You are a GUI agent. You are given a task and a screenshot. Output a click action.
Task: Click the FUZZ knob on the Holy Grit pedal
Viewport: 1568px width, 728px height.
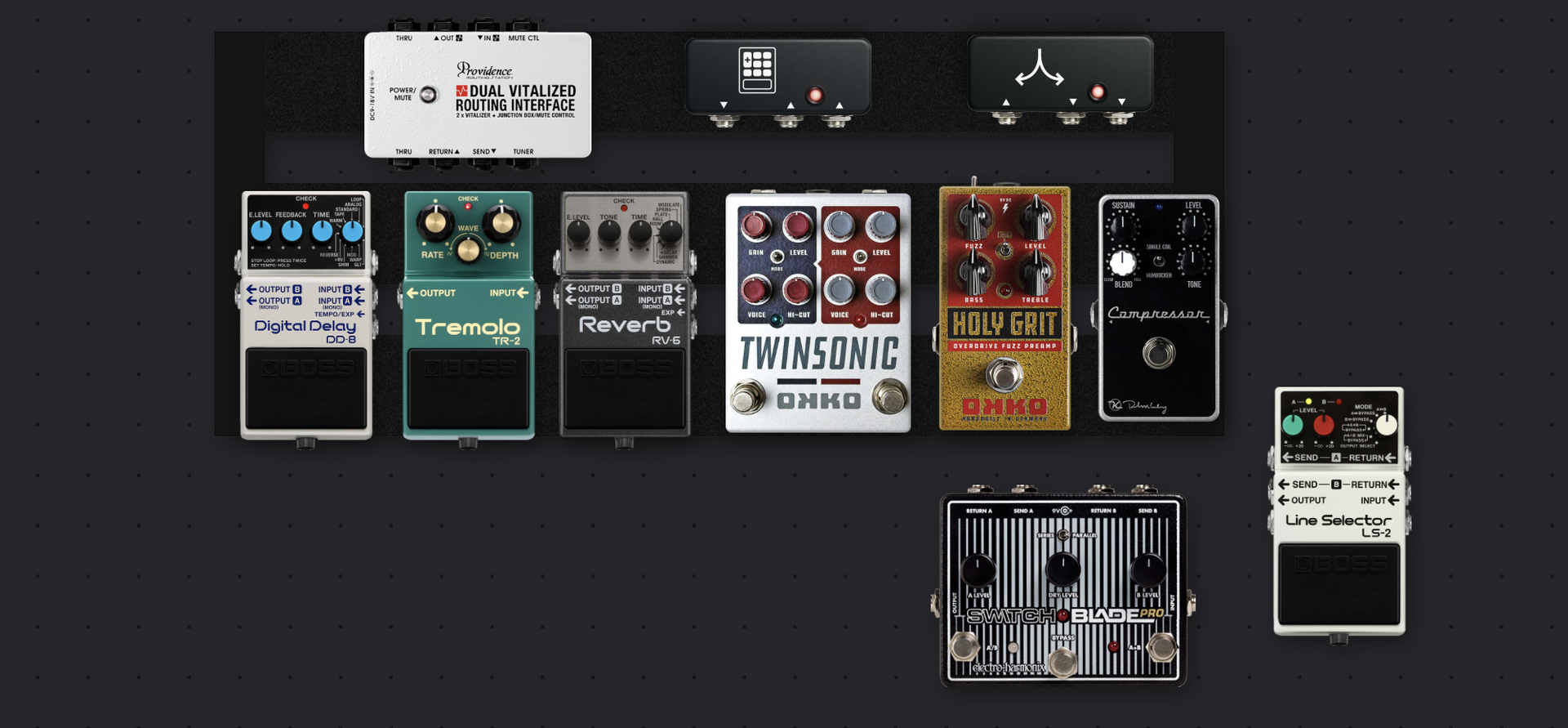click(x=974, y=217)
